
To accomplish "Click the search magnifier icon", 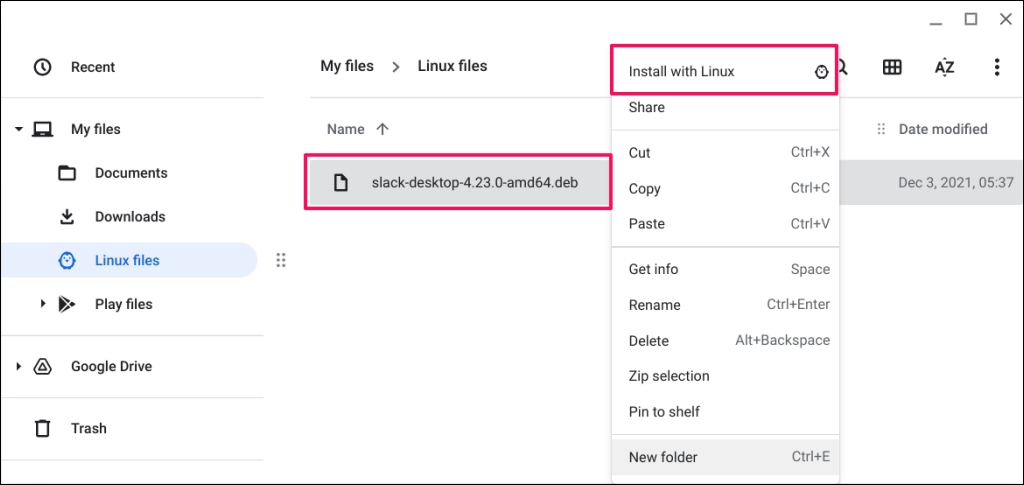I will (x=843, y=67).
